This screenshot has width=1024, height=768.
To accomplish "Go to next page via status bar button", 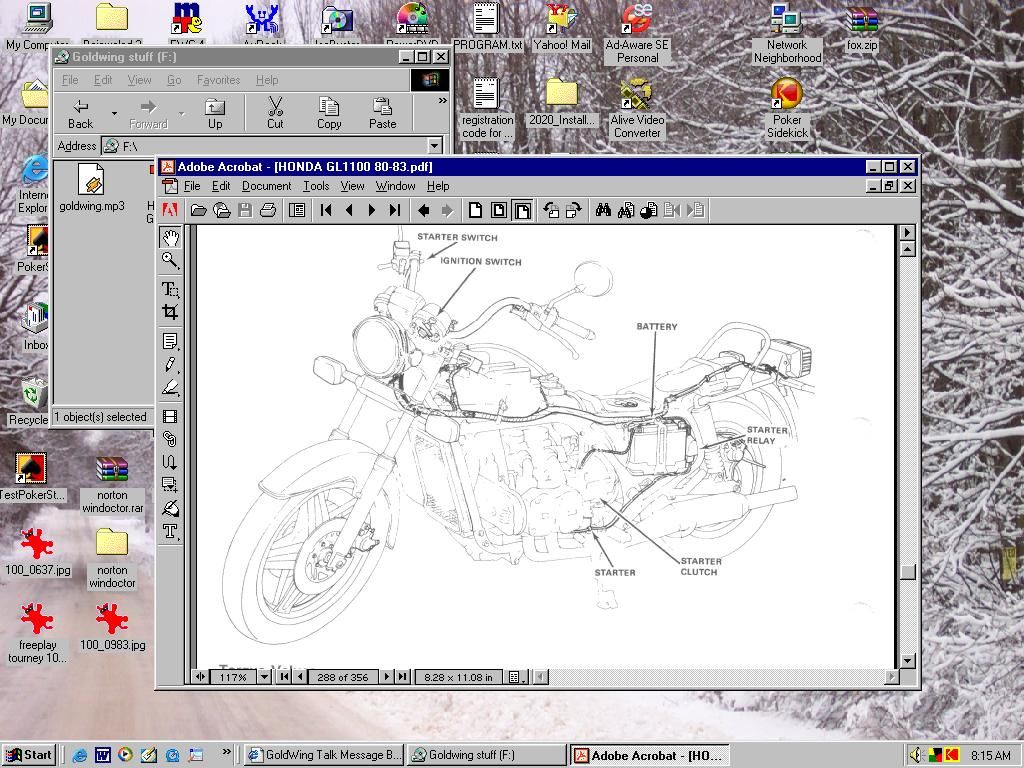I will (387, 677).
